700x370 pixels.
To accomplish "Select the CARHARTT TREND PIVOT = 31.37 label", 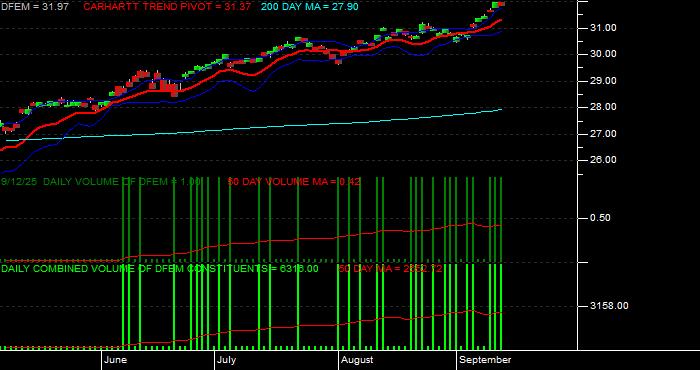I will tap(167, 7).
